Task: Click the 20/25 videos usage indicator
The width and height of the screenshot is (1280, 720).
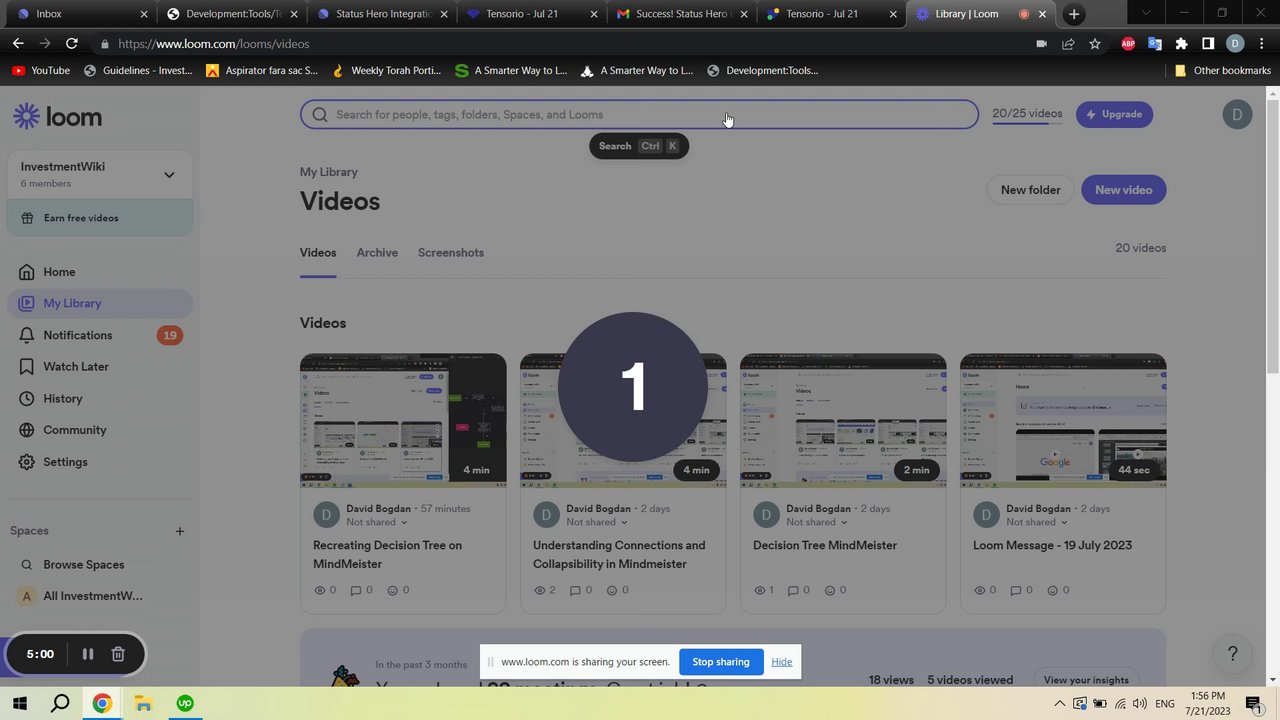Action: 1027,114
